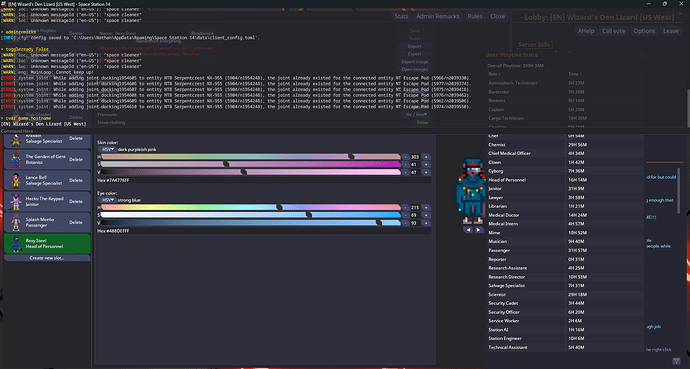Click the console Command Here input
This screenshot has height=369, width=690.
point(344,131)
